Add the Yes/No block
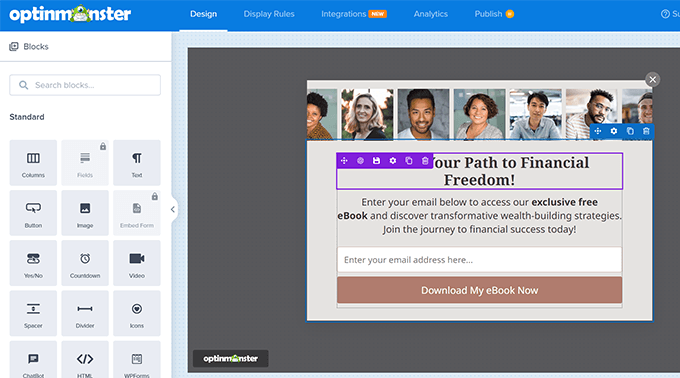680x378 pixels. [x=33, y=263]
